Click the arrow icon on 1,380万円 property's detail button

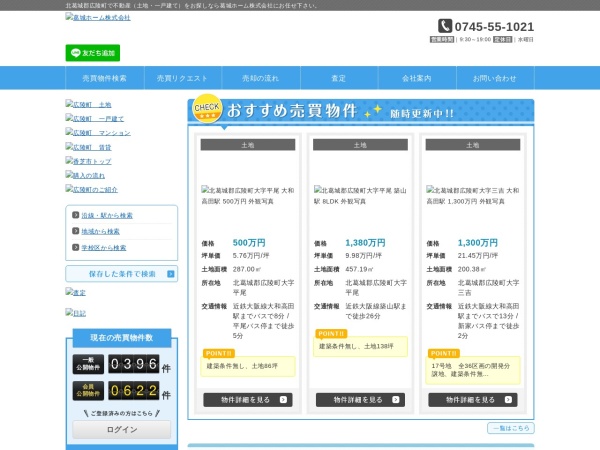click(x=396, y=399)
